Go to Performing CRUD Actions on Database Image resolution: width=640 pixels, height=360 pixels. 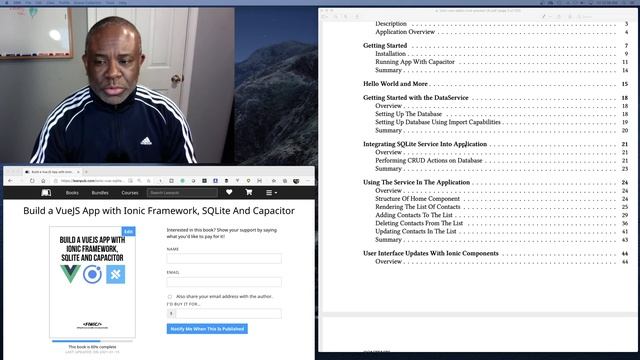pos(429,160)
